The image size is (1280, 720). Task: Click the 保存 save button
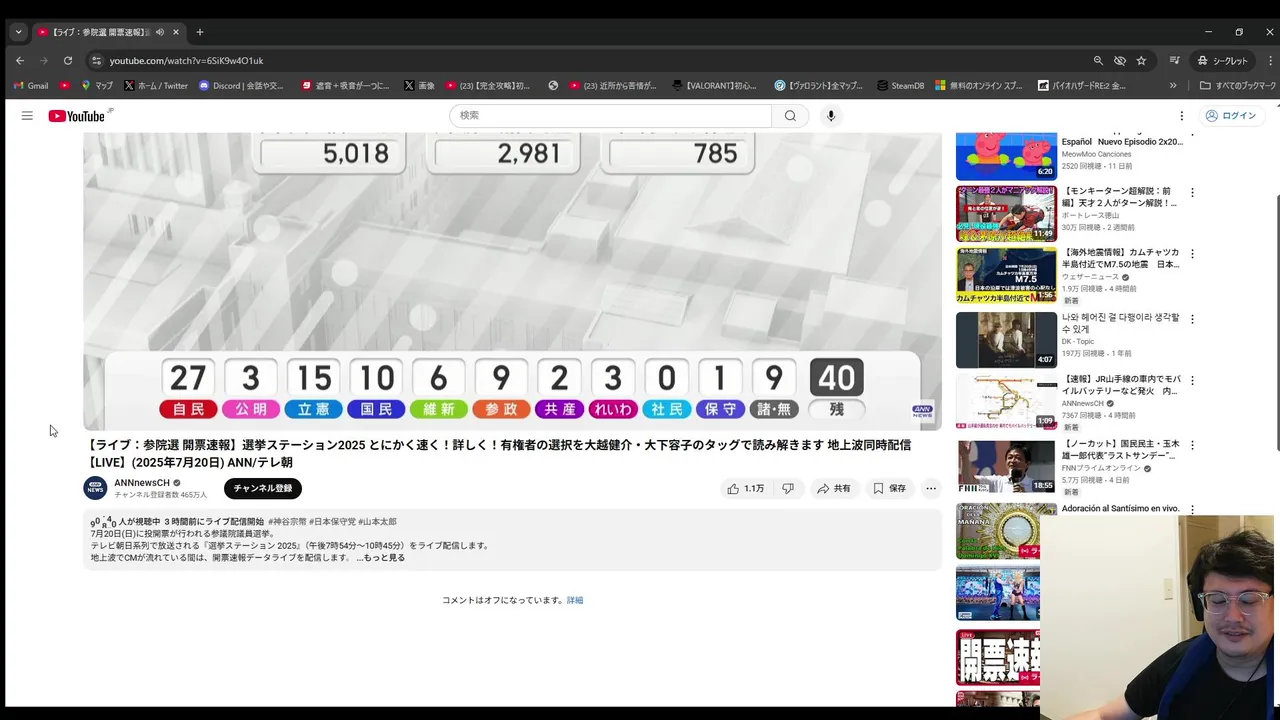(x=889, y=489)
